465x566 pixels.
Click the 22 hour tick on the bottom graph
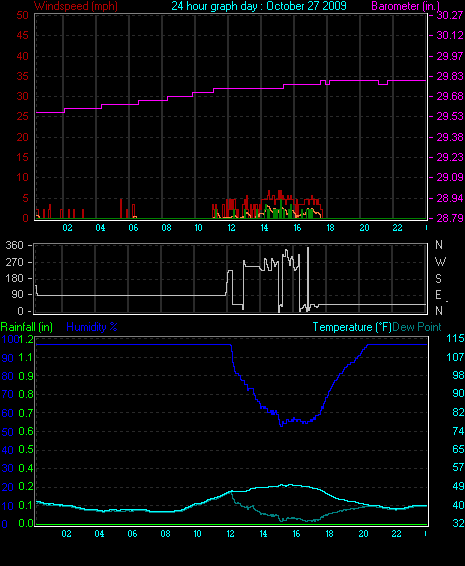point(396,534)
